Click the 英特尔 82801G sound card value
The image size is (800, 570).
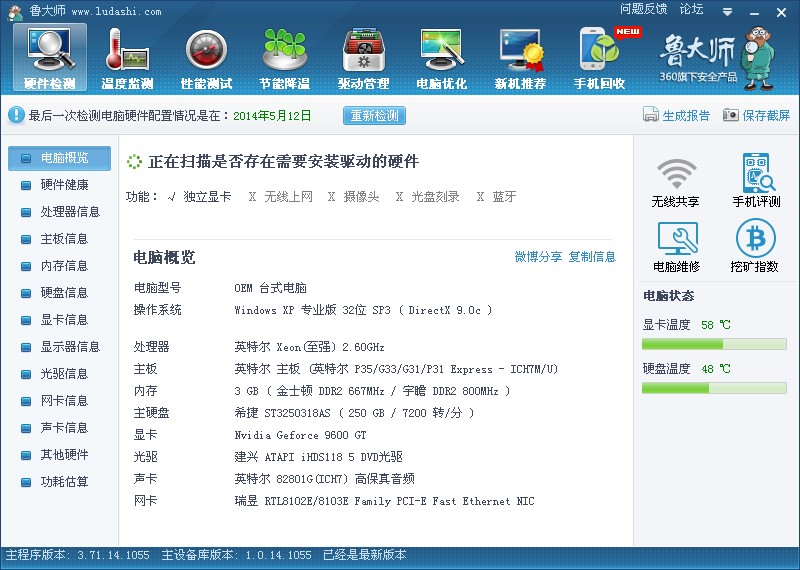tap(324, 479)
